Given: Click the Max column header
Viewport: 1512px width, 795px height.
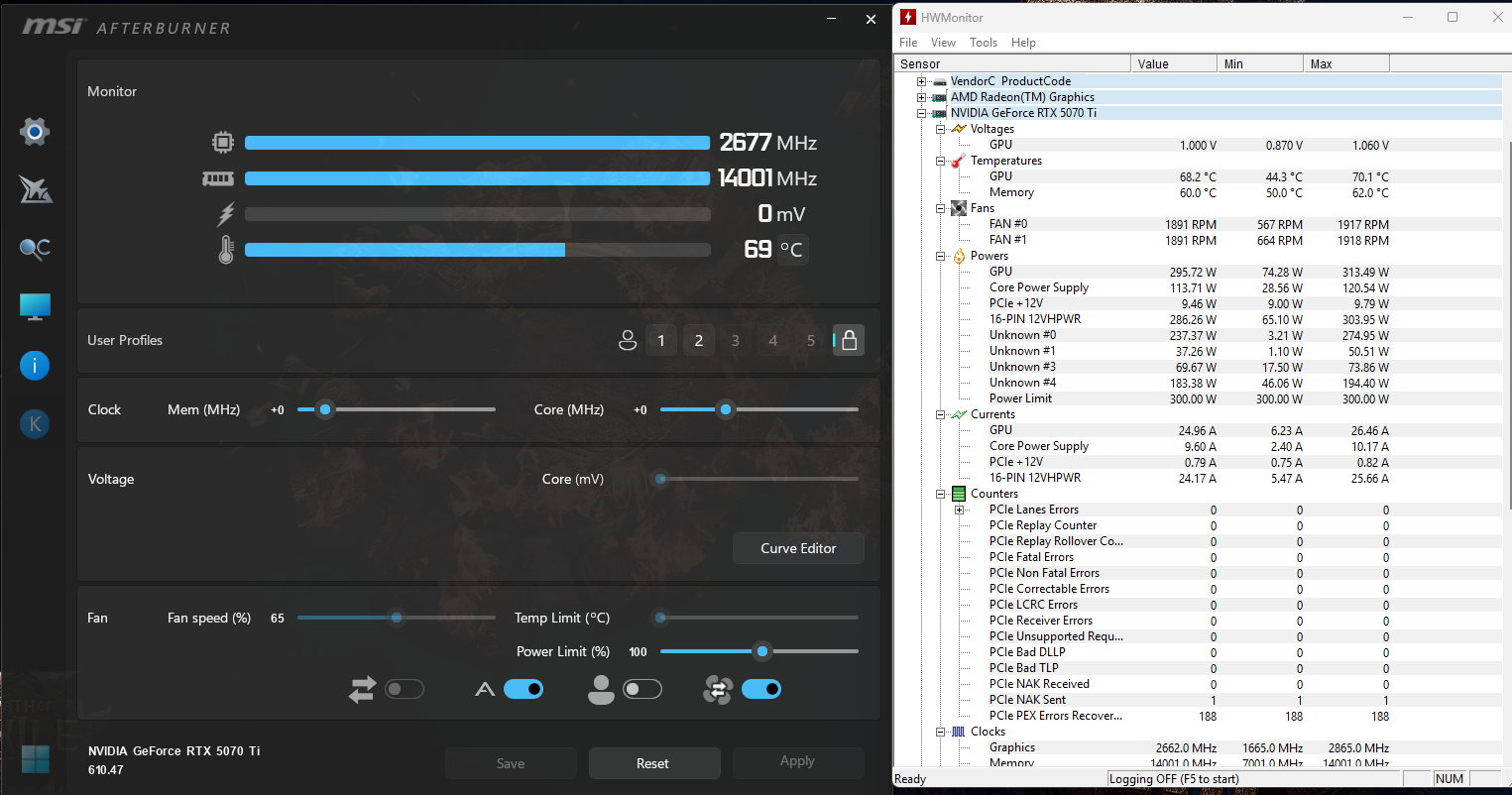Looking at the screenshot, I should click(1346, 63).
